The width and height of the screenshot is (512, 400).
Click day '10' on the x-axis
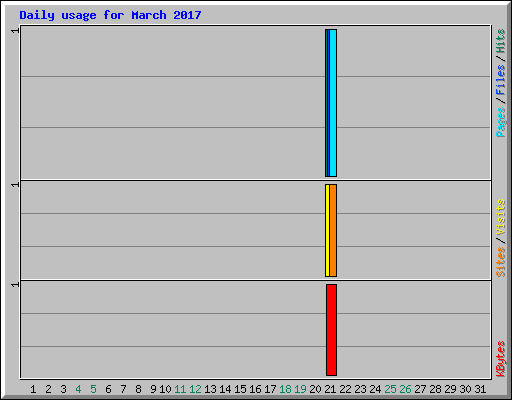coord(165,389)
